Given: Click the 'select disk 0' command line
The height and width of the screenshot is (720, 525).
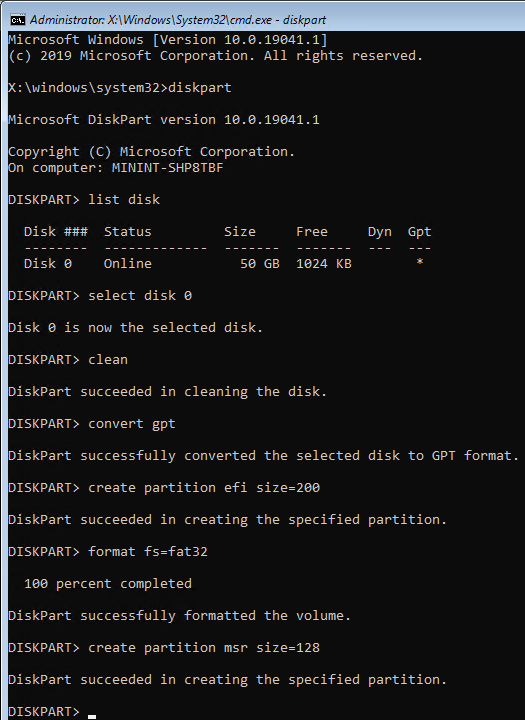Looking at the screenshot, I should 100,296.
